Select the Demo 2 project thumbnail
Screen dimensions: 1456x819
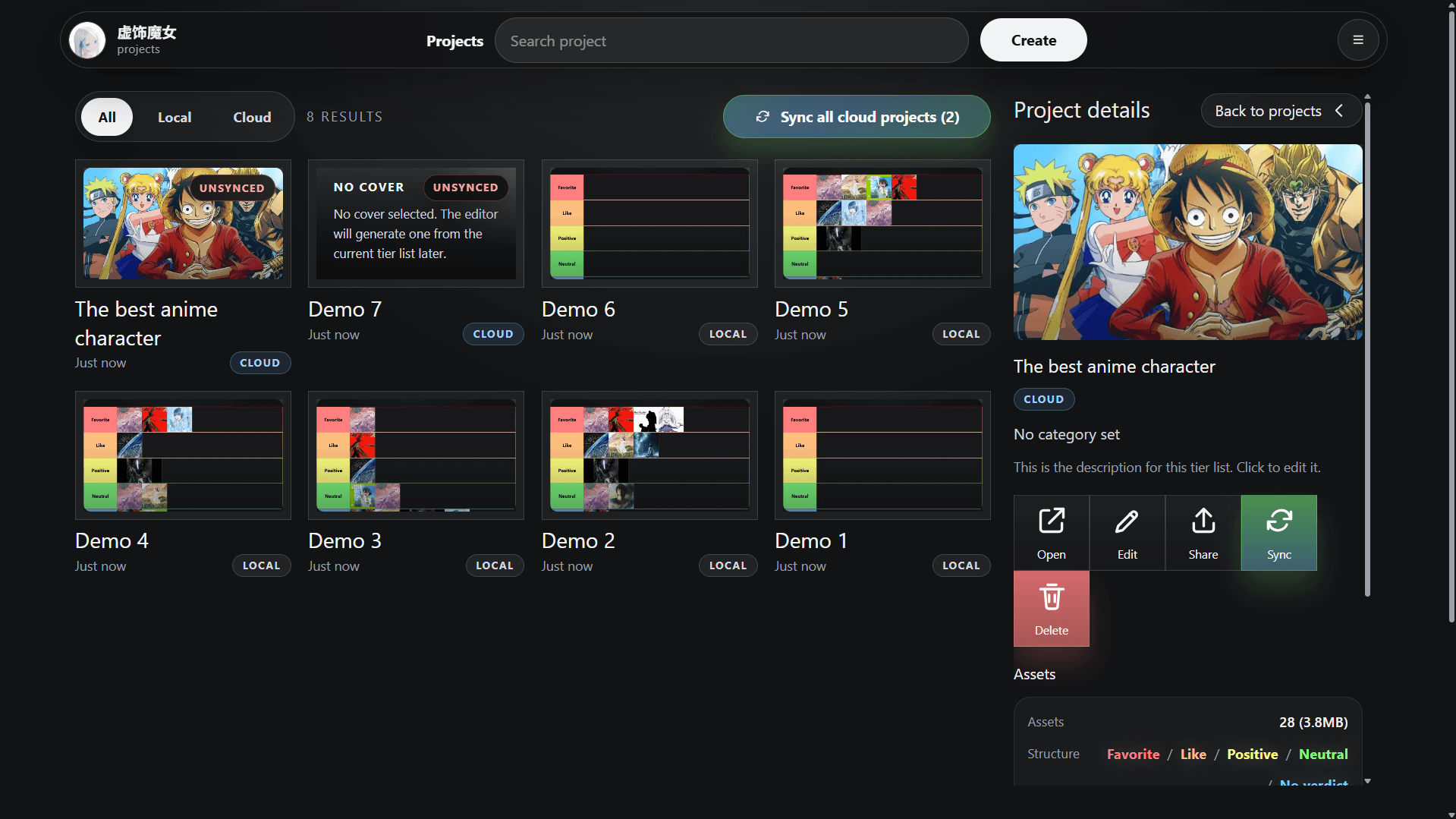tap(649, 455)
